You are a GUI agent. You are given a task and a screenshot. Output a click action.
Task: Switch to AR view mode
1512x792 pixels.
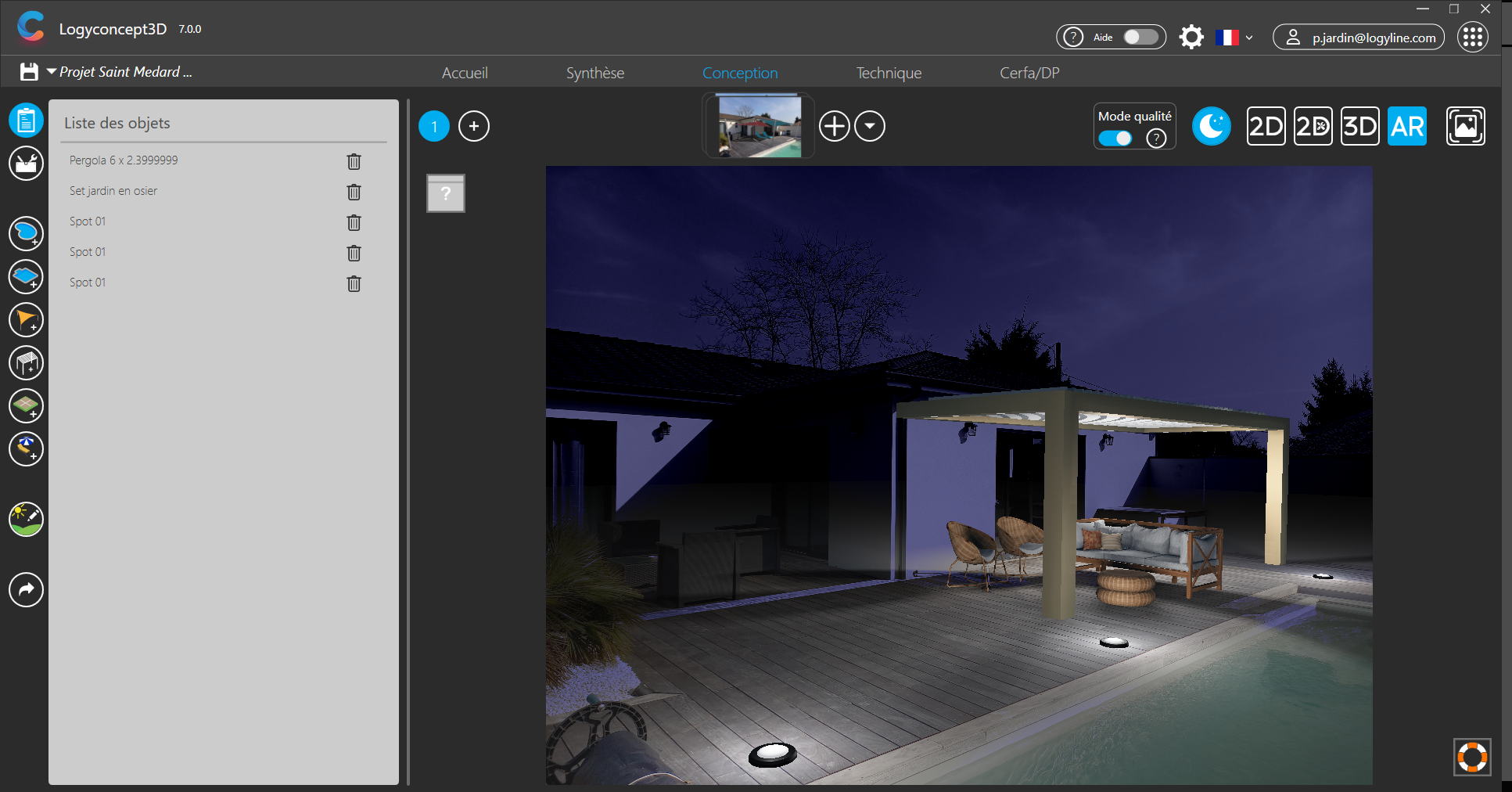[1407, 126]
